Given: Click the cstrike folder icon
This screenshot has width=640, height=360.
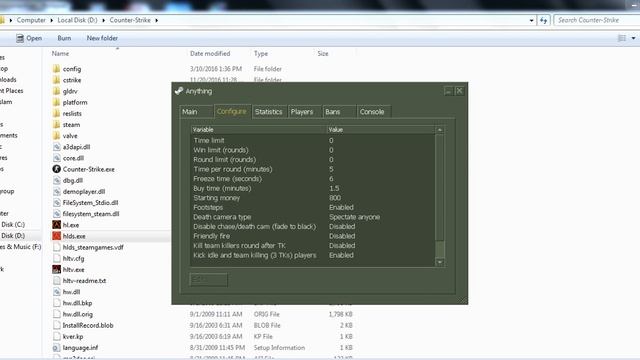Looking at the screenshot, I should tap(56, 80).
